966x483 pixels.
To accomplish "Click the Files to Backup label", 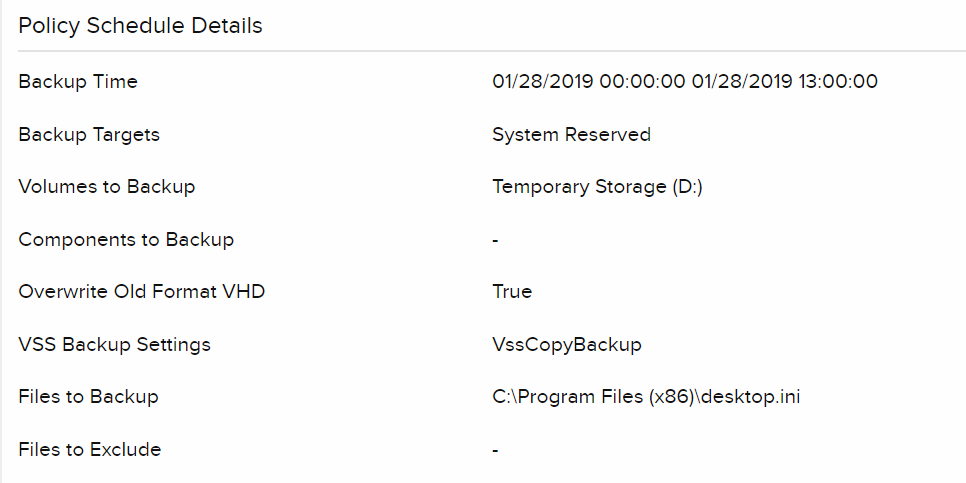I will (x=88, y=397).
